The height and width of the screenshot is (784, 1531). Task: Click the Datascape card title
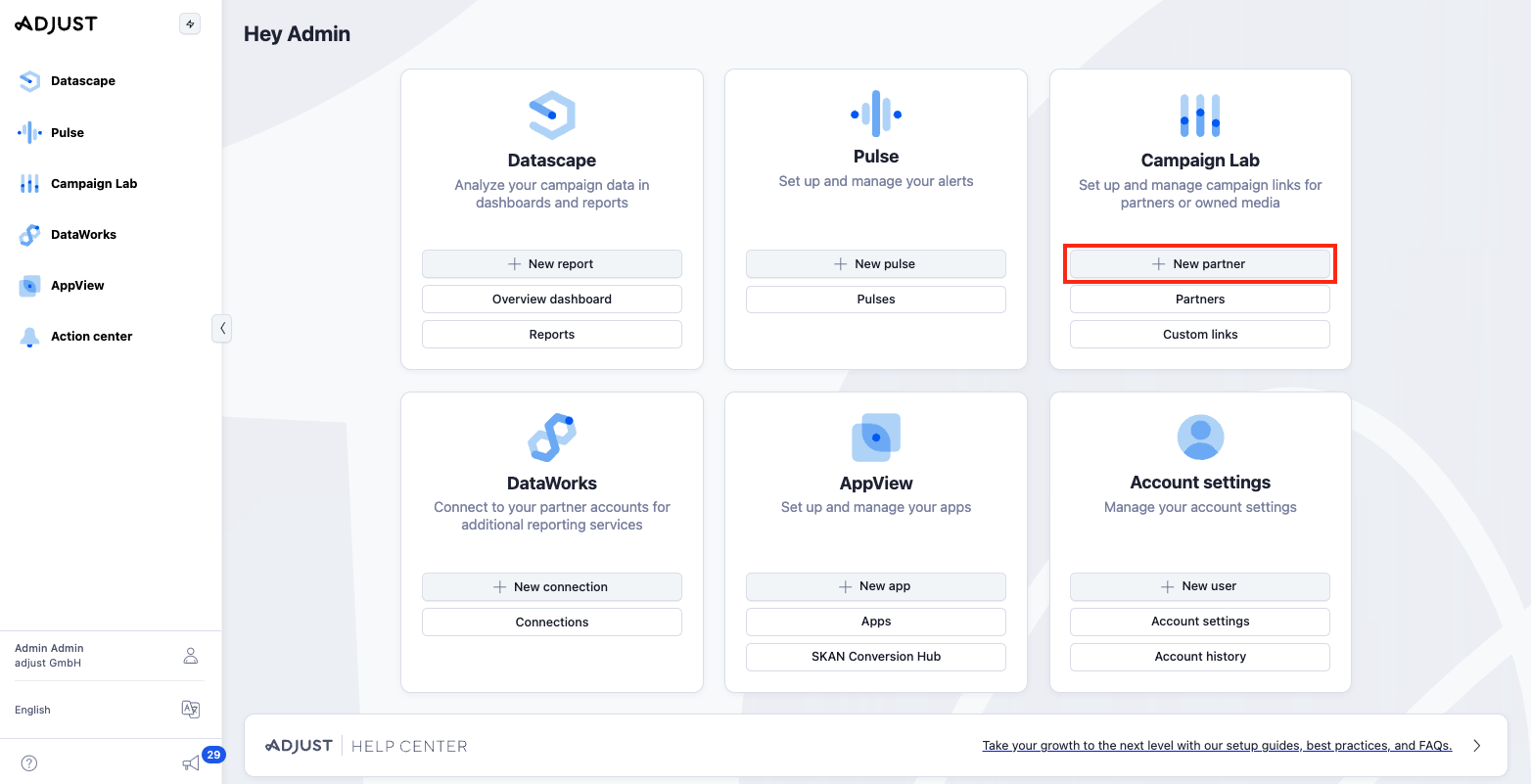pyautogui.click(x=552, y=161)
